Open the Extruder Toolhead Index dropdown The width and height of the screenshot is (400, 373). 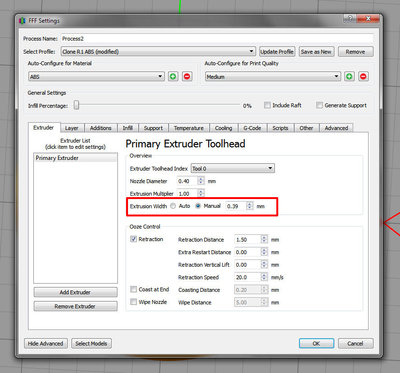(233, 168)
